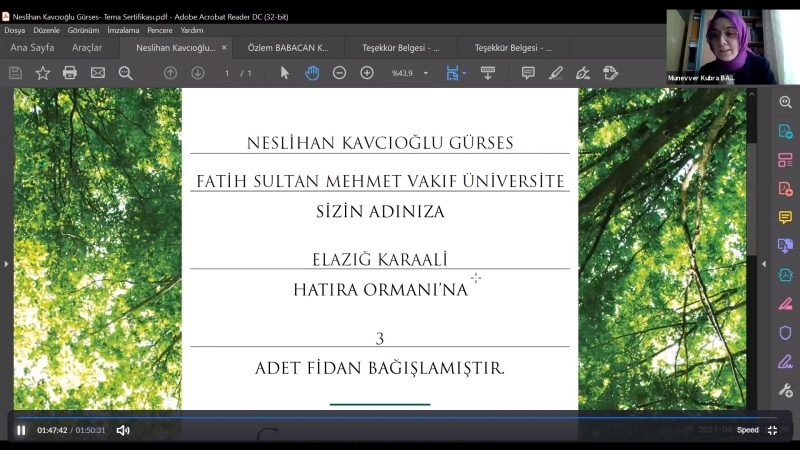Bookmark the file with the star icon

pyautogui.click(x=42, y=73)
